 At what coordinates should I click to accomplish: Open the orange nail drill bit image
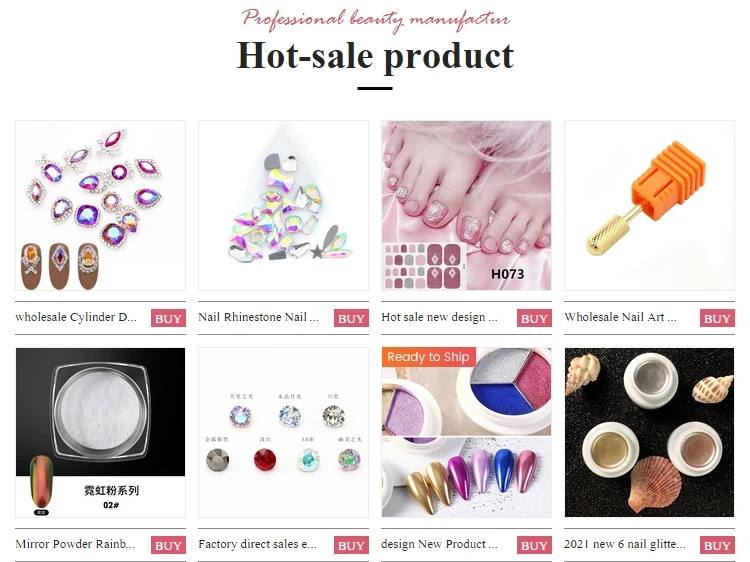649,206
